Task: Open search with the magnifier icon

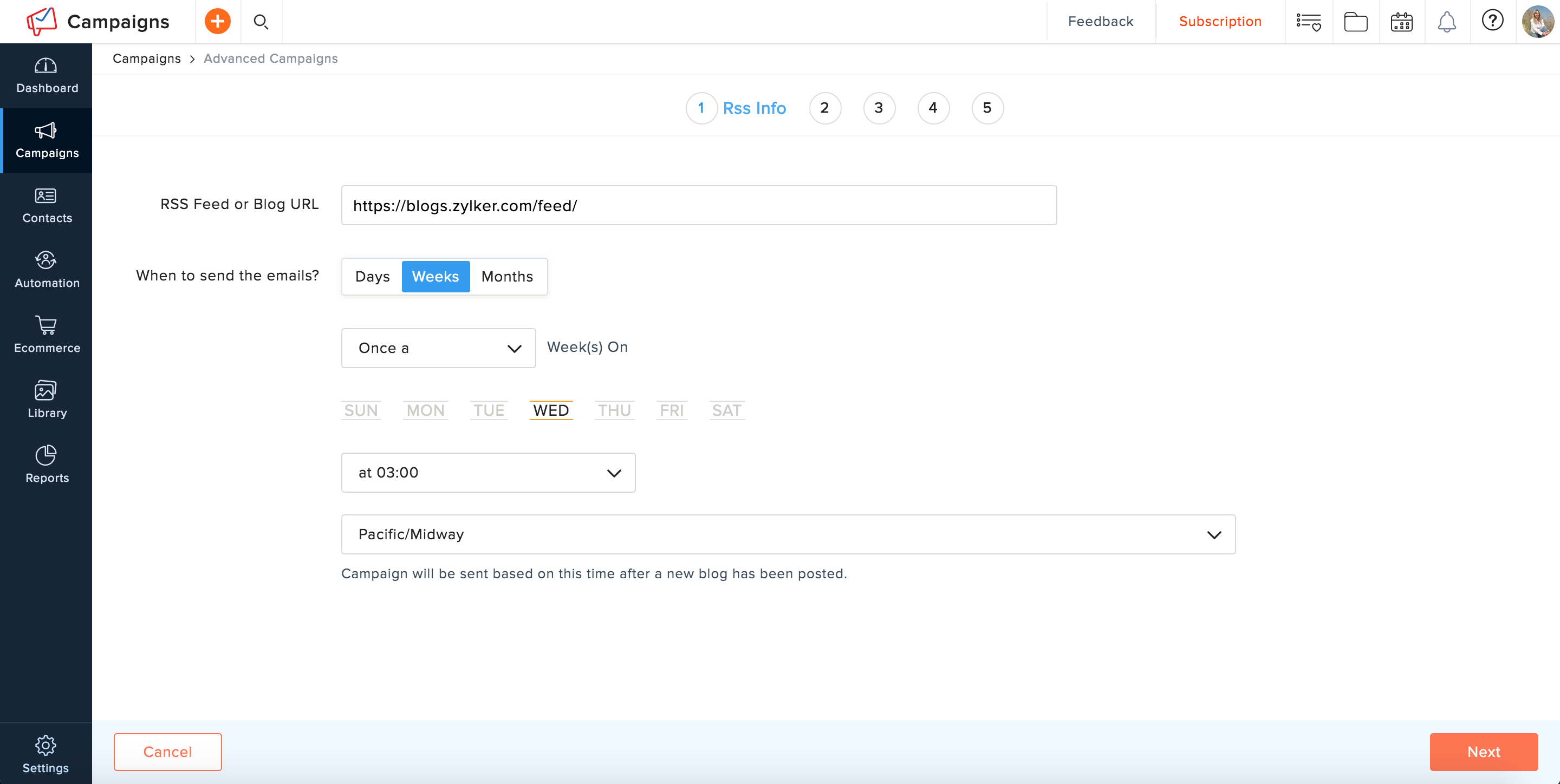Action: 261,22
